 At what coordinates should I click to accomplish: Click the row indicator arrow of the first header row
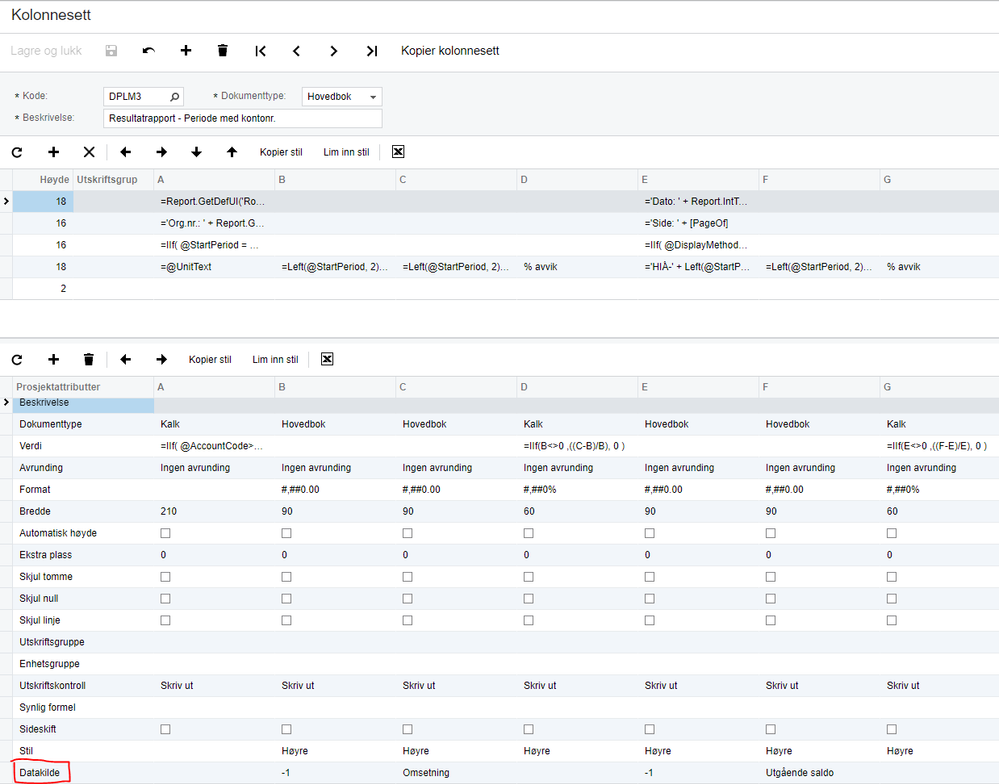(x=6, y=201)
